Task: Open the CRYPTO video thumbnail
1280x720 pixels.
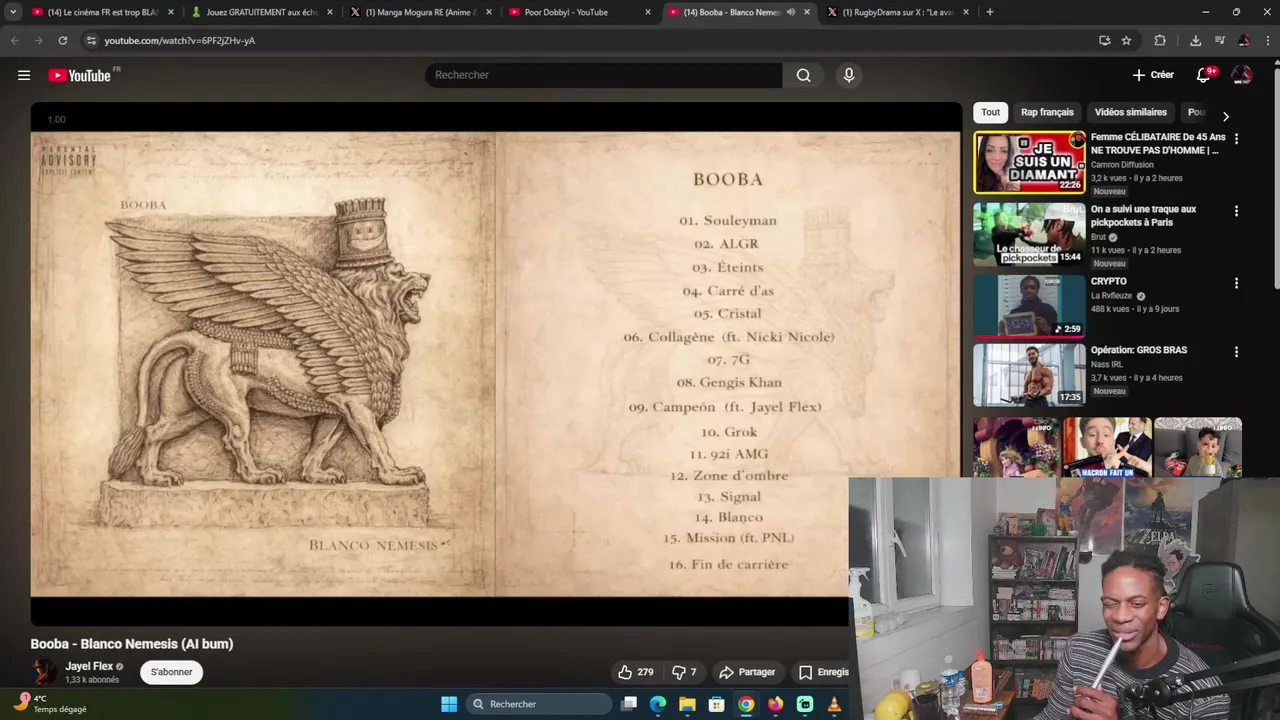Action: pyautogui.click(x=1029, y=306)
